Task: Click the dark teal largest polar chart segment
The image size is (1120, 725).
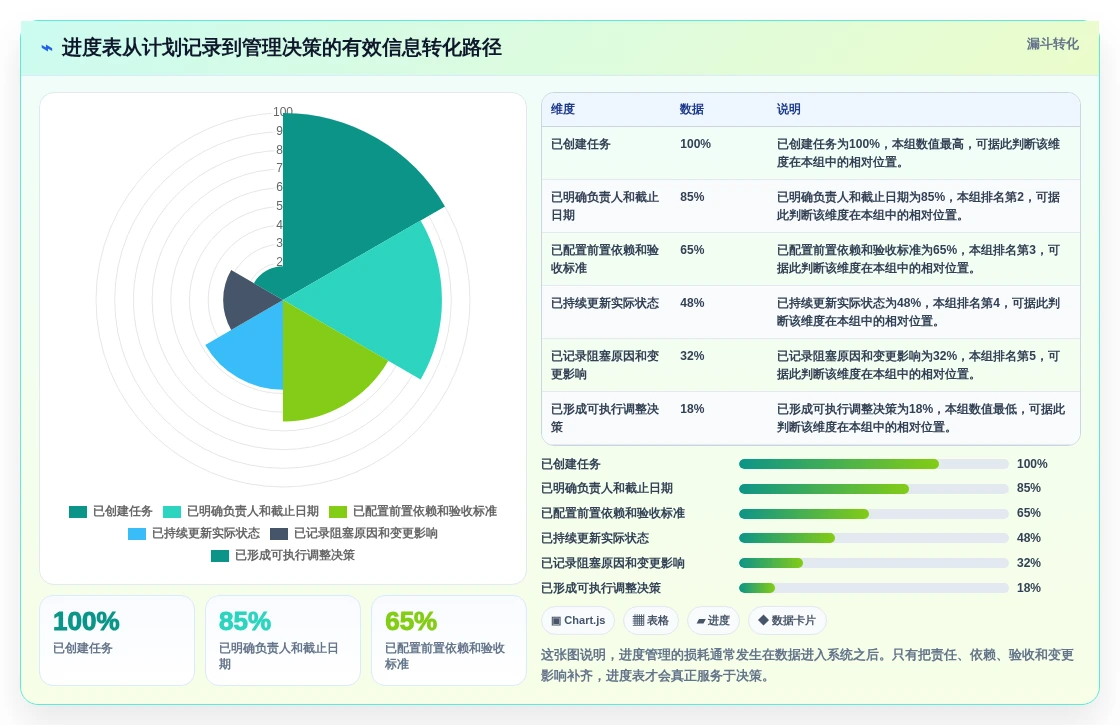Action: point(343,193)
